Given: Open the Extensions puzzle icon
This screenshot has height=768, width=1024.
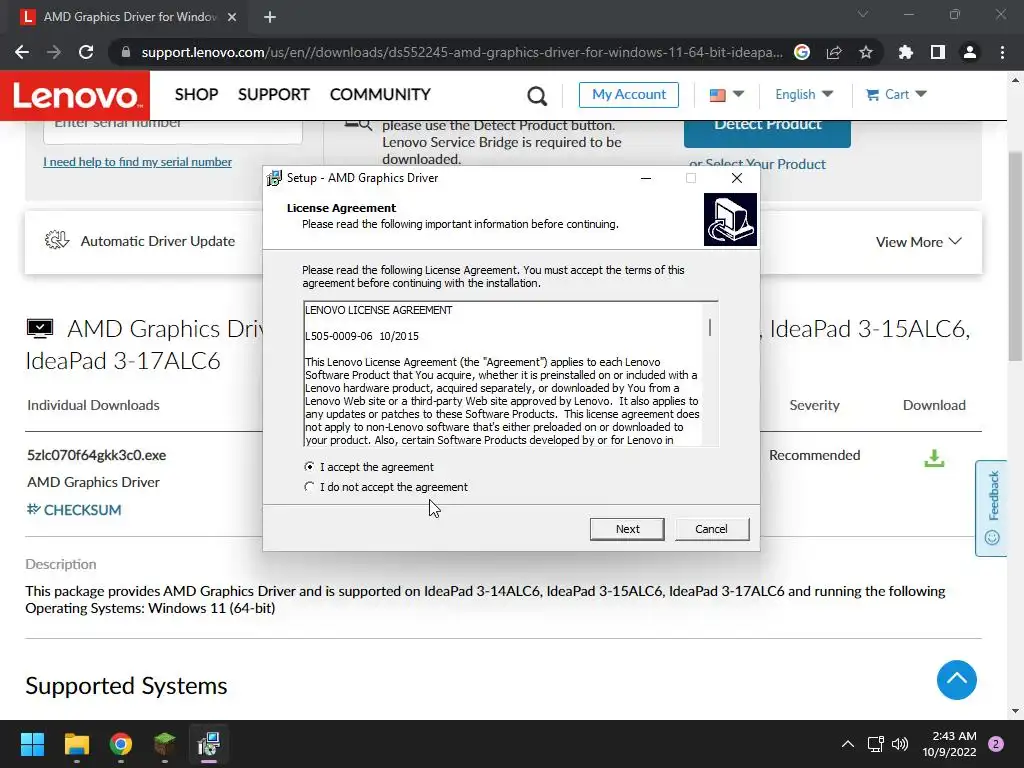Looking at the screenshot, I should (x=906, y=52).
